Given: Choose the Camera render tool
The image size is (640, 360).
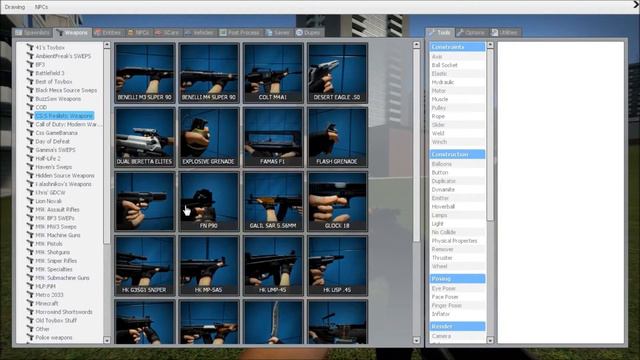Looking at the screenshot, I should [457, 336].
